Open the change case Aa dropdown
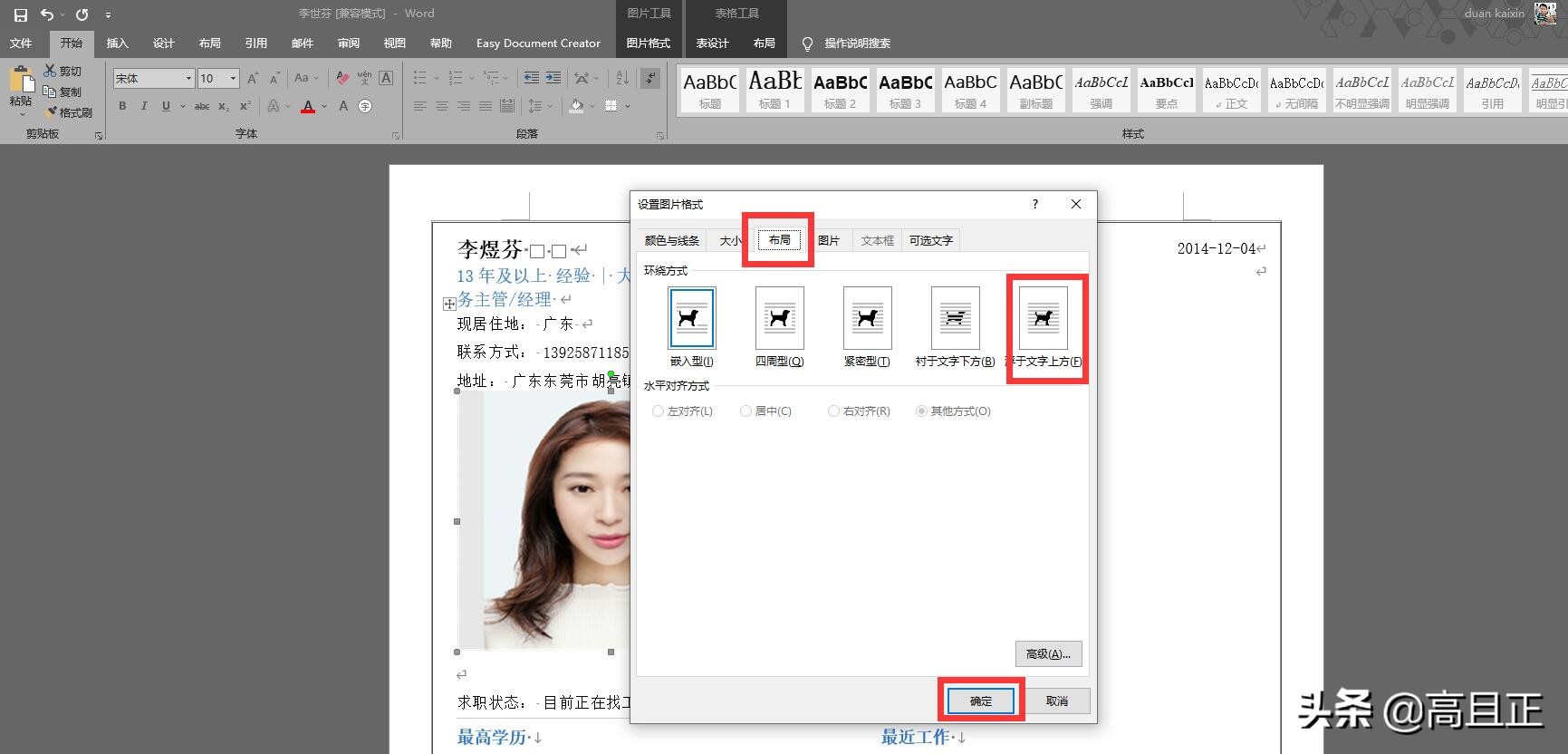1568x754 pixels. (x=306, y=78)
